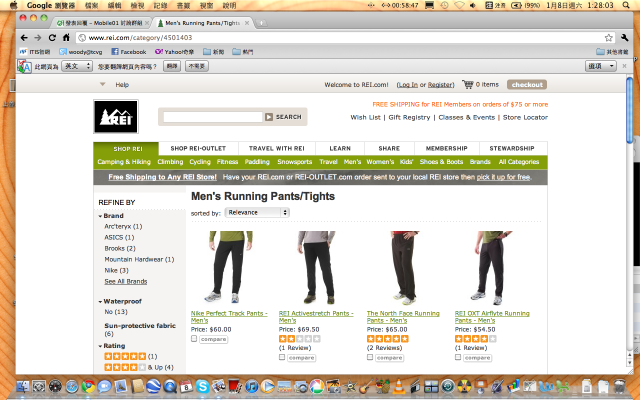
Task: Open the translate options dropdown on the right
Action: pos(600,66)
